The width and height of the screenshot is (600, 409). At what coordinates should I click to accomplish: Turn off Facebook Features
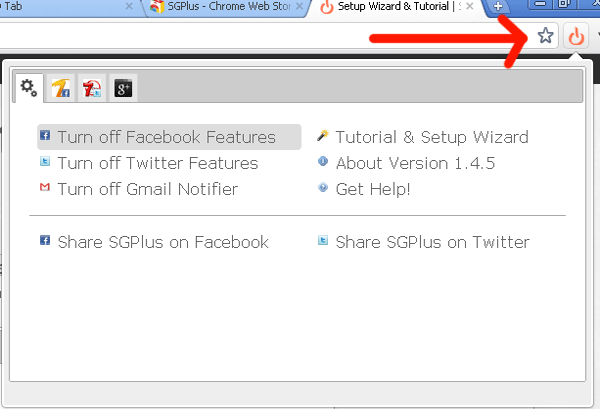click(x=166, y=137)
